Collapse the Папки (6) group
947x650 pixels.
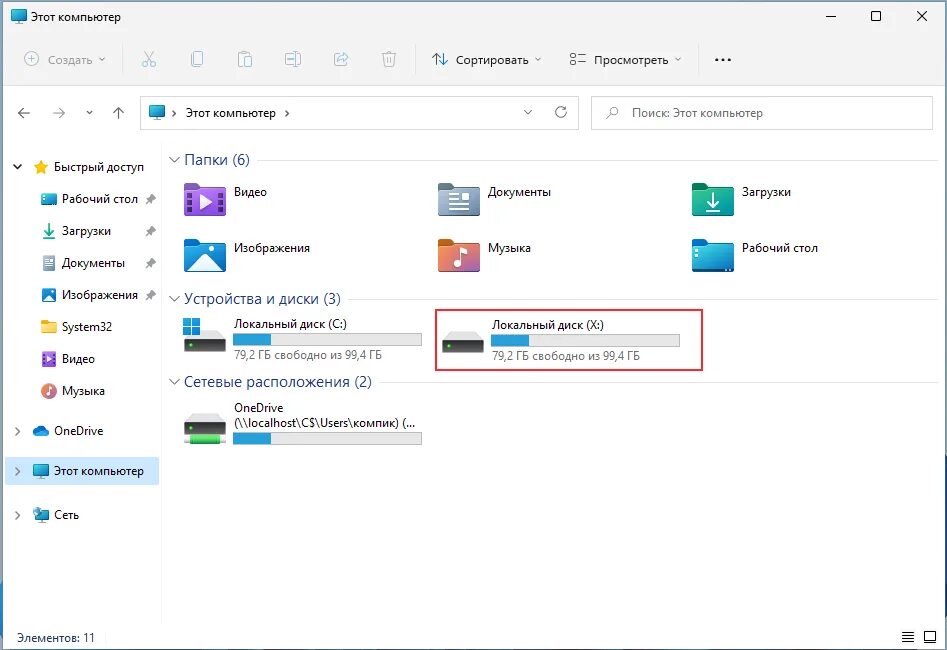pyautogui.click(x=175, y=159)
